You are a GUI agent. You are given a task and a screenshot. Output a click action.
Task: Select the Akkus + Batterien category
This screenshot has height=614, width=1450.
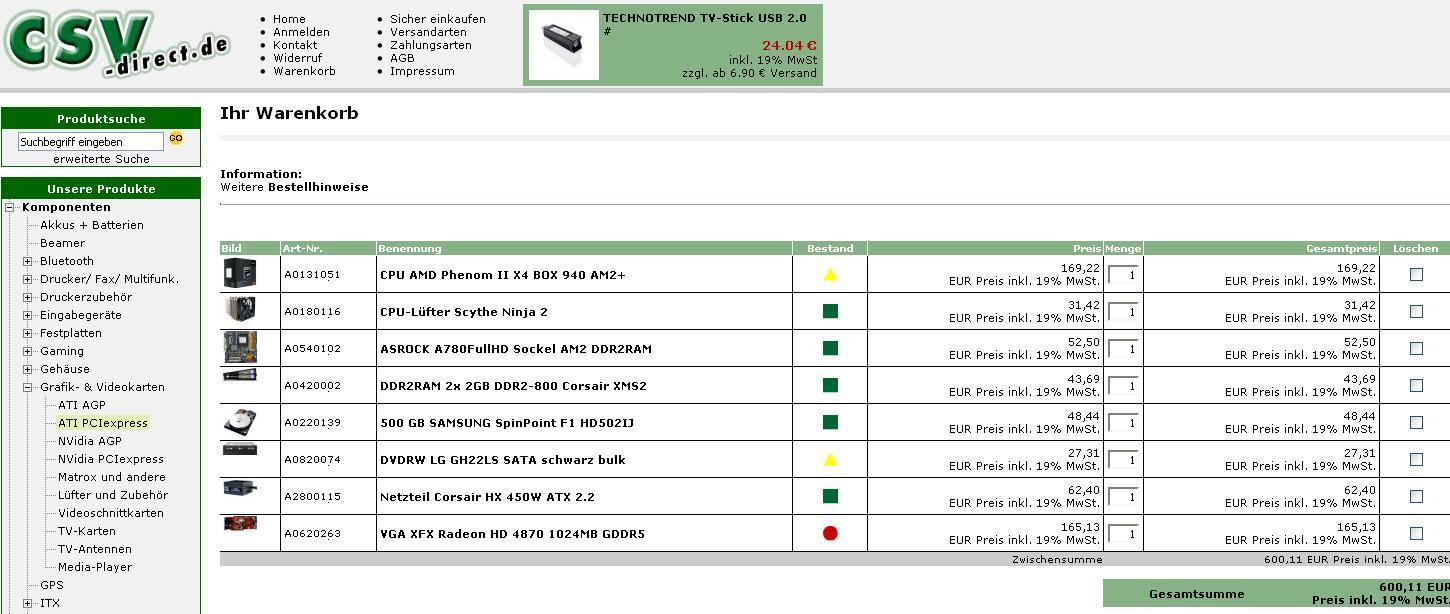click(x=92, y=225)
